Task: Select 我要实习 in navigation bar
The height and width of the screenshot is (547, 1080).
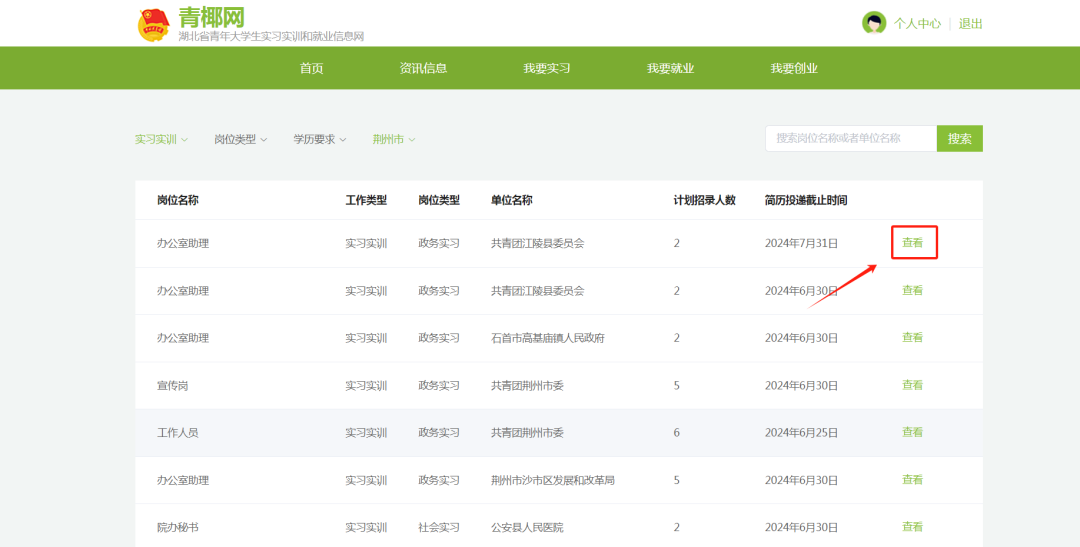Action: (x=546, y=68)
